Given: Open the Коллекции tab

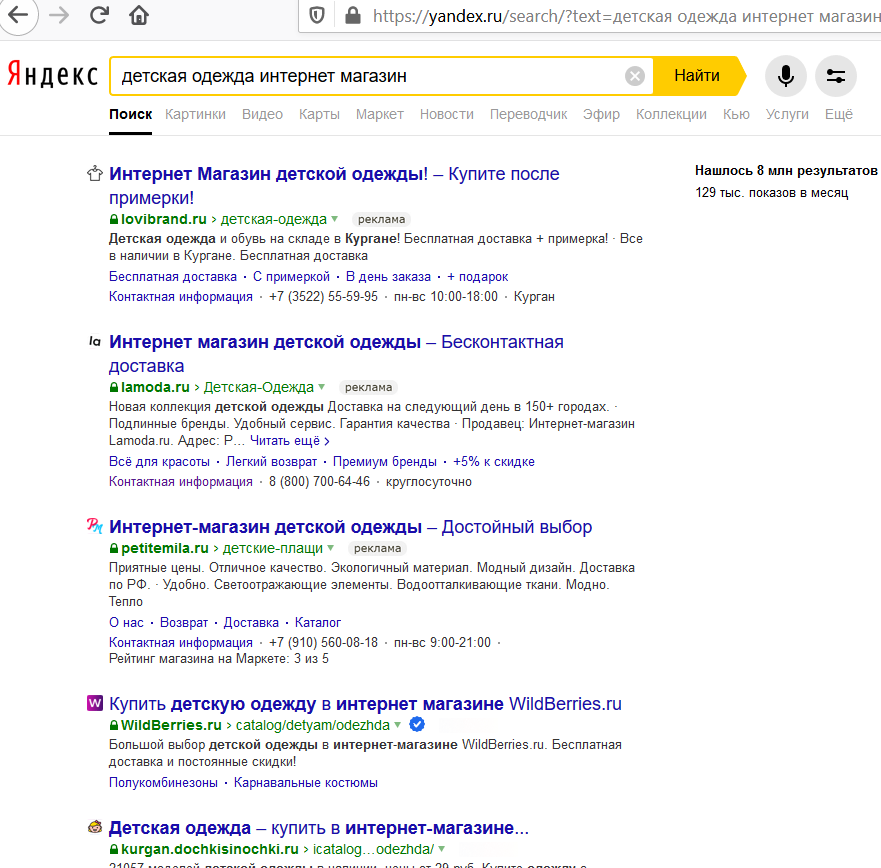Looking at the screenshot, I should [x=671, y=114].
